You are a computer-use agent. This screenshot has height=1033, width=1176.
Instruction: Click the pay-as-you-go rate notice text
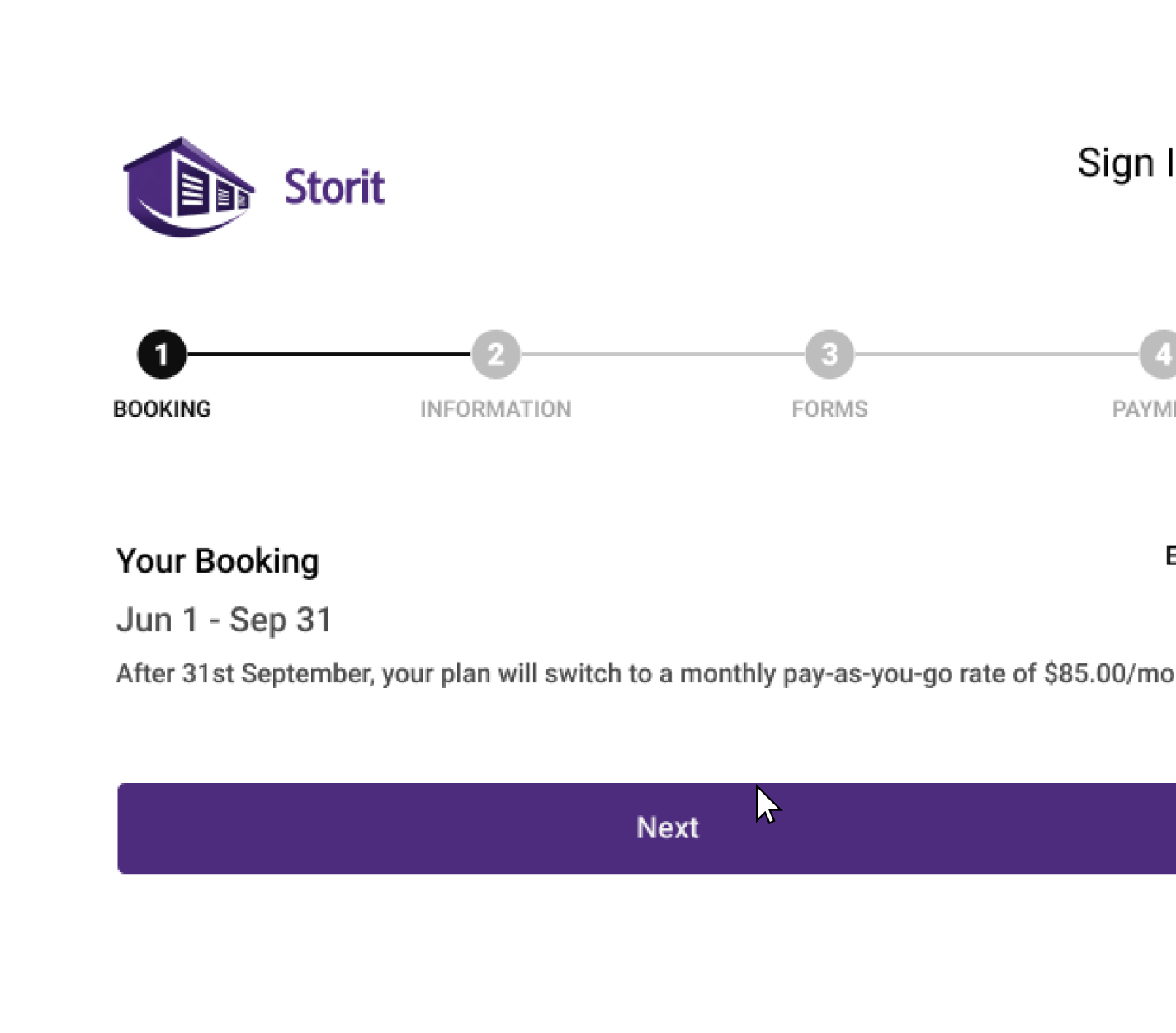click(578, 673)
